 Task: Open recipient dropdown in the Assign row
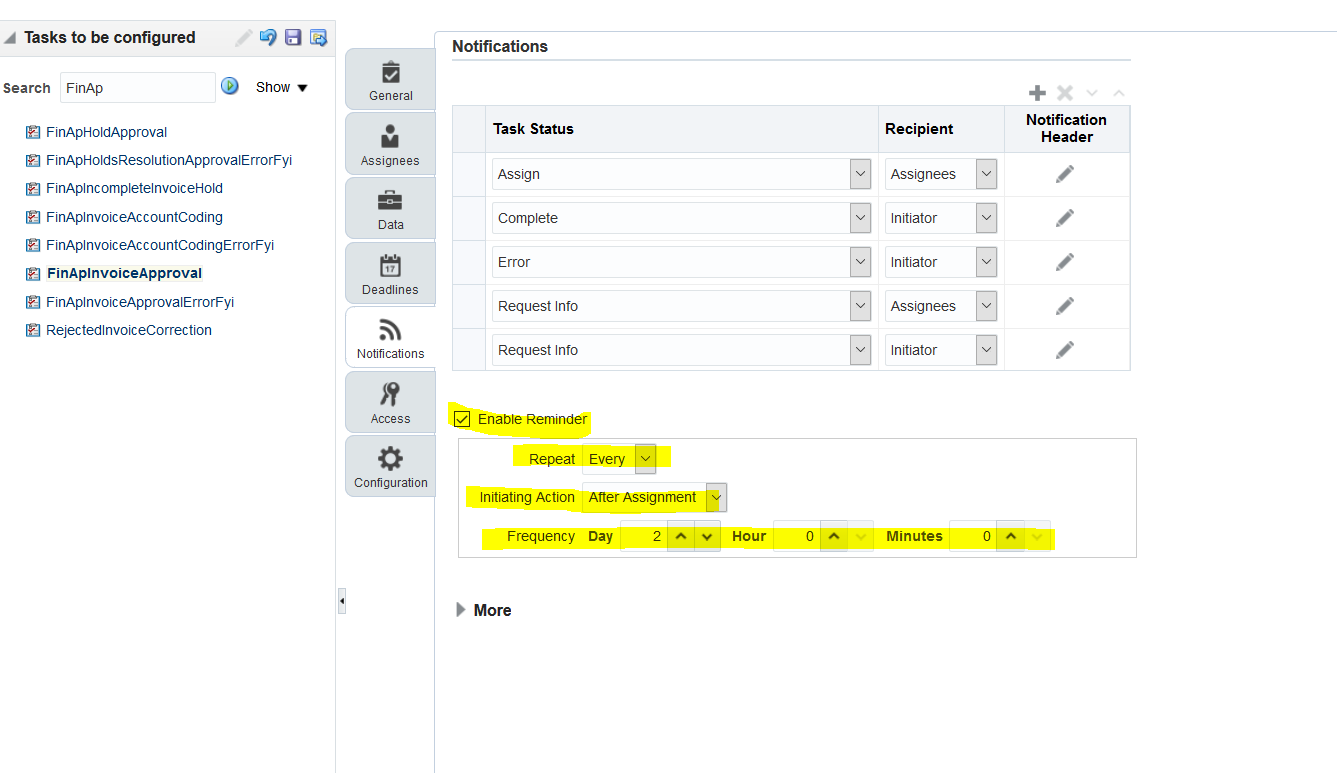point(987,174)
